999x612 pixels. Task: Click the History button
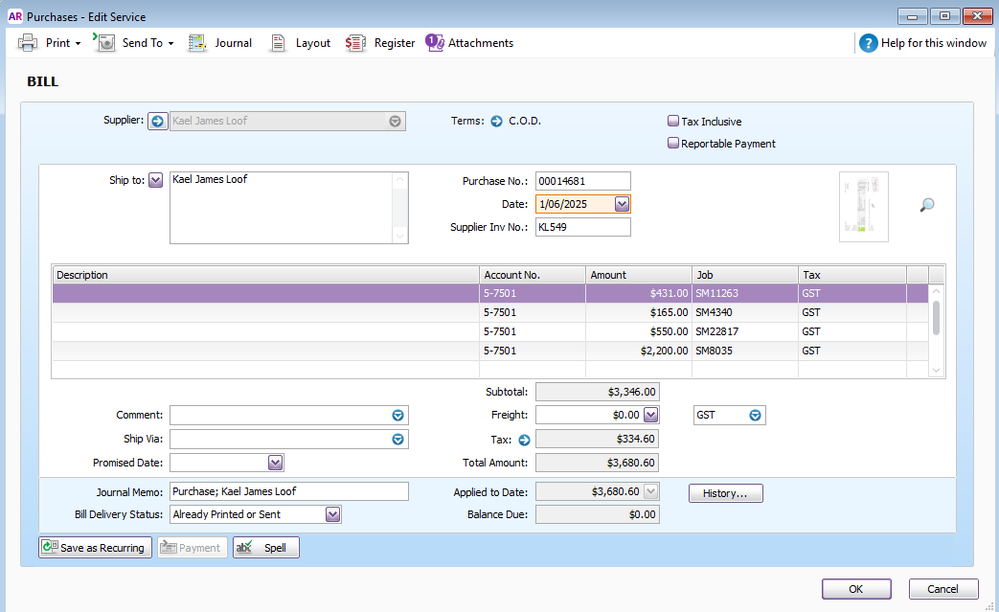(x=725, y=493)
